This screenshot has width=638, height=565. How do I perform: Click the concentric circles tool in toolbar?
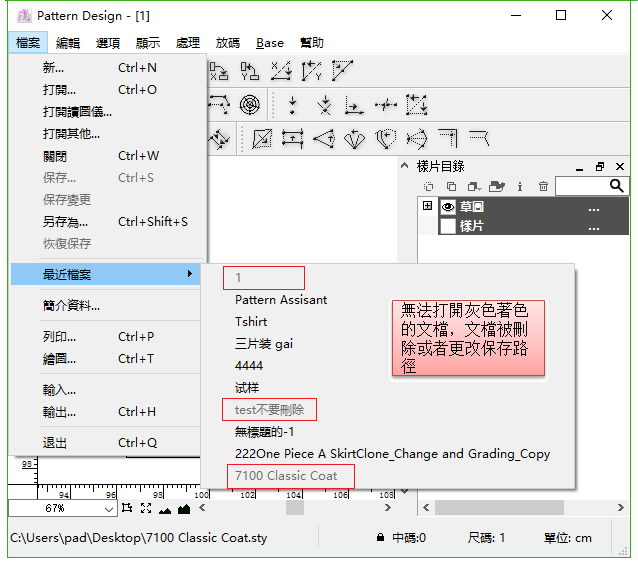point(250,104)
